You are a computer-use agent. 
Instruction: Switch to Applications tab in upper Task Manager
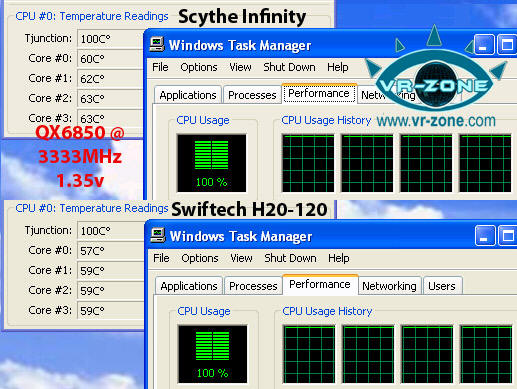pos(188,95)
